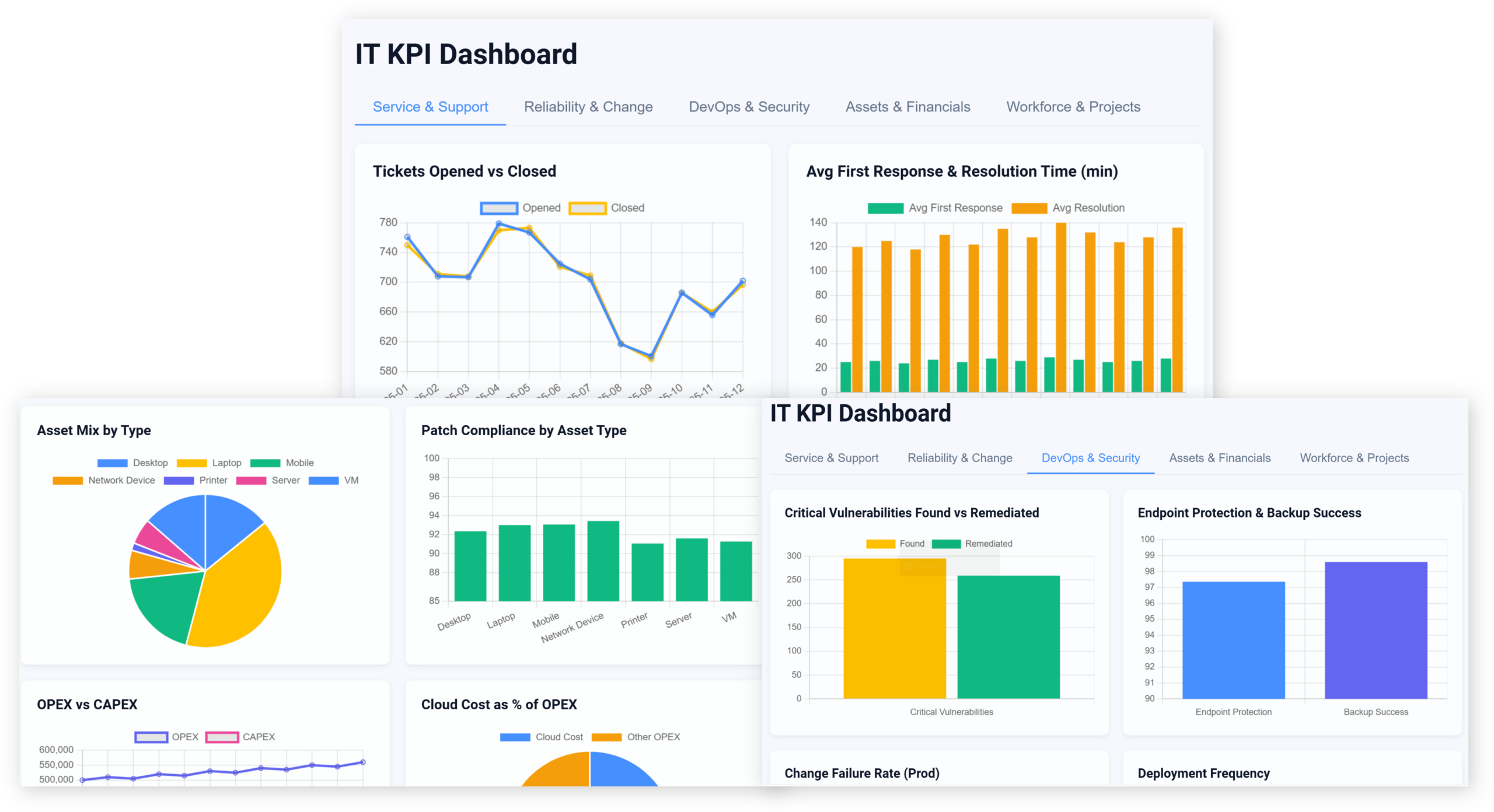Select DevOps & Security tab in lower-right dashboard

pyautogui.click(x=1090, y=458)
